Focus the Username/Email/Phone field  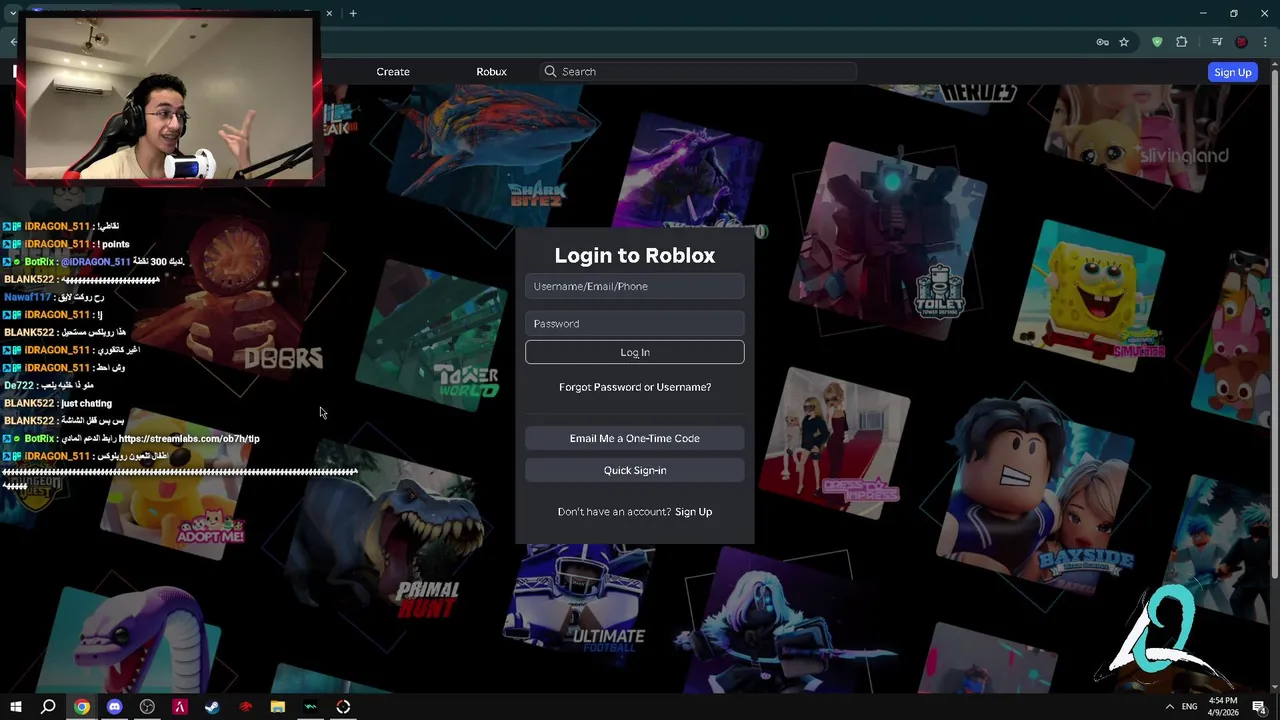point(635,286)
